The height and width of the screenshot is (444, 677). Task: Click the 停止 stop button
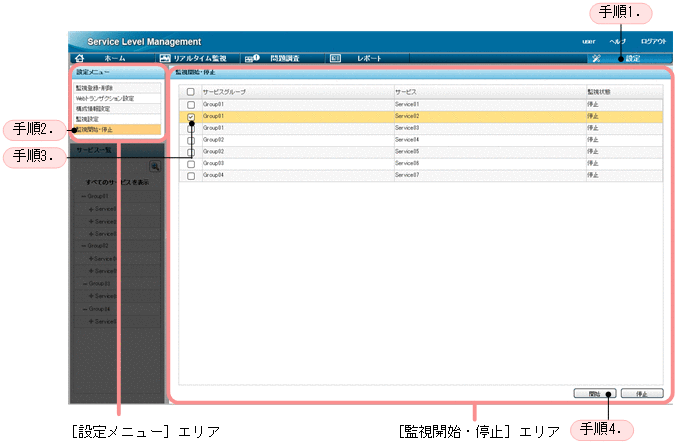point(642,393)
